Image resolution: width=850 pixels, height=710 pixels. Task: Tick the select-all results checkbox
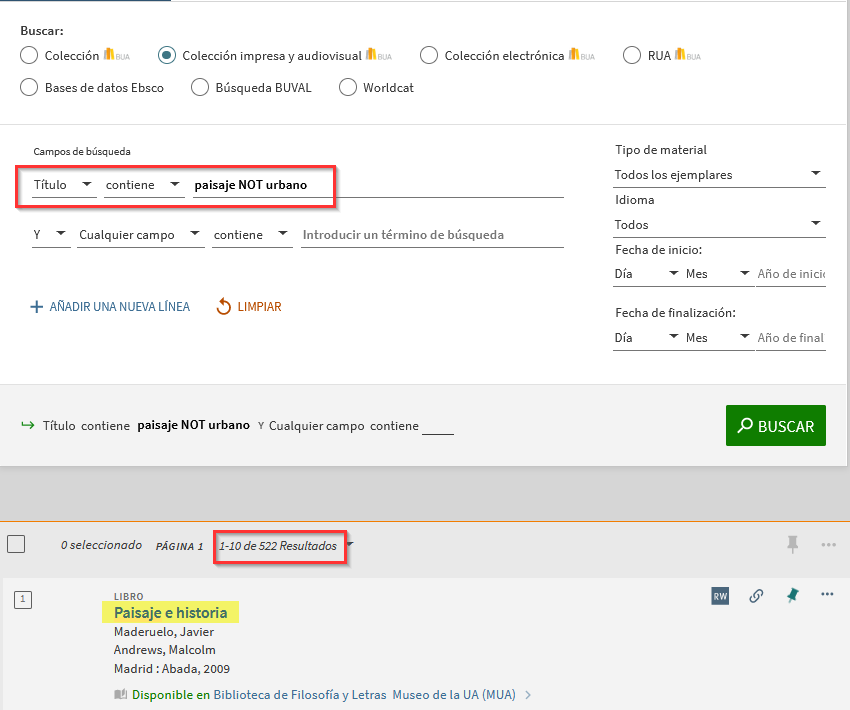pyautogui.click(x=16, y=545)
